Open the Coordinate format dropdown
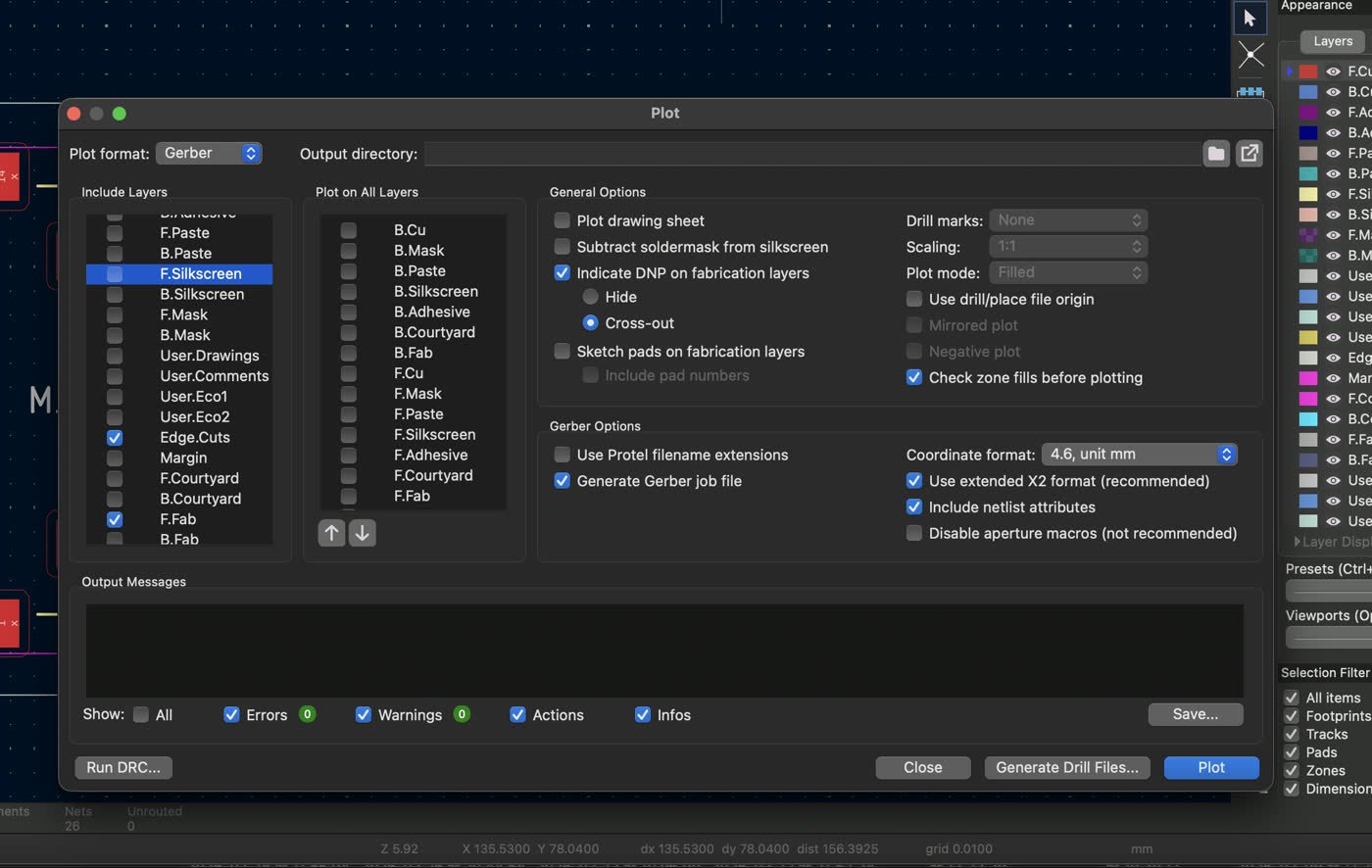The height and width of the screenshot is (868, 1372). [1140, 454]
